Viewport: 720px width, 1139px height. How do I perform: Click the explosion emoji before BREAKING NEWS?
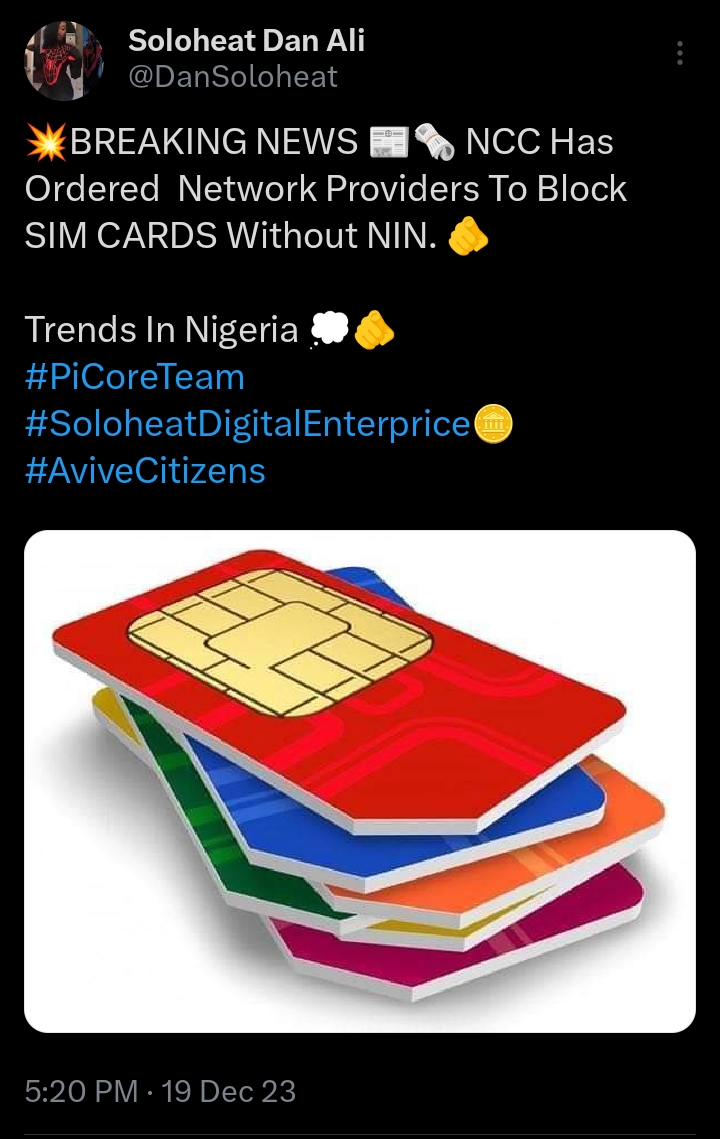[x=46, y=142]
